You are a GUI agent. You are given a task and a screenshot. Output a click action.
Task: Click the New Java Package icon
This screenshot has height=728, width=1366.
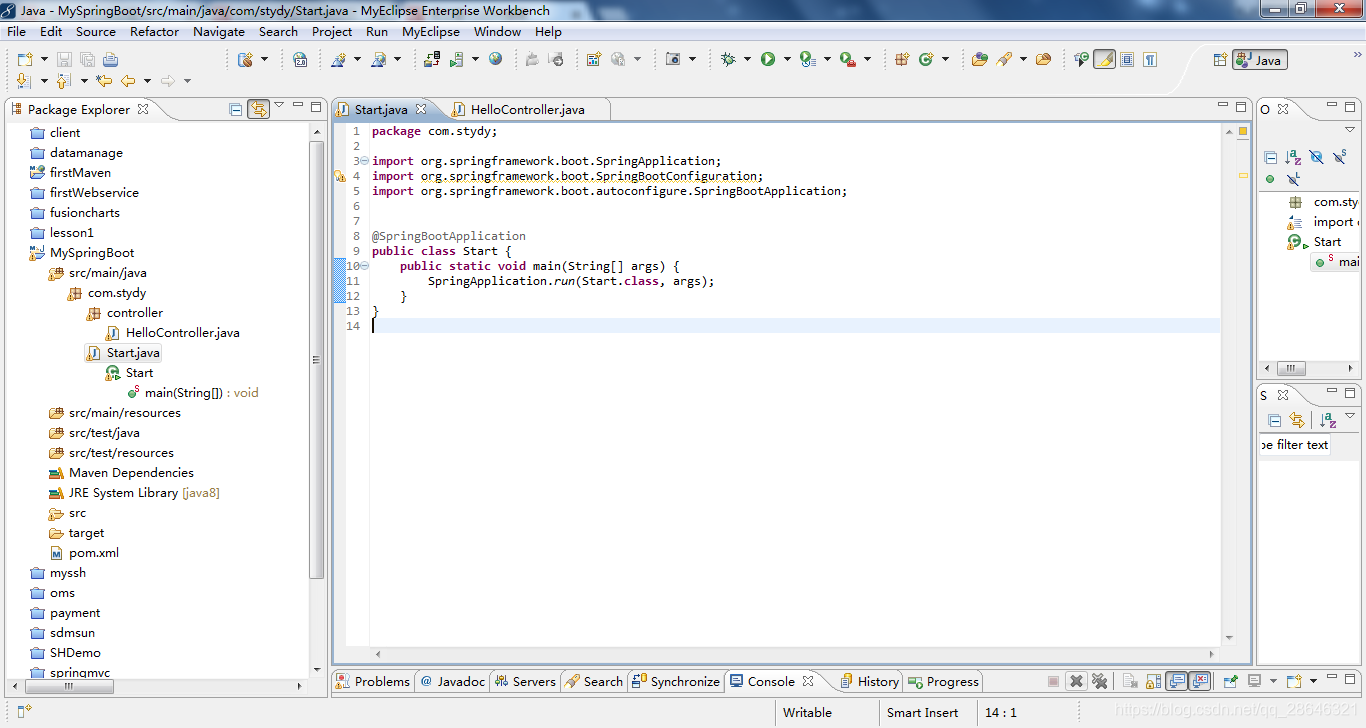point(901,60)
